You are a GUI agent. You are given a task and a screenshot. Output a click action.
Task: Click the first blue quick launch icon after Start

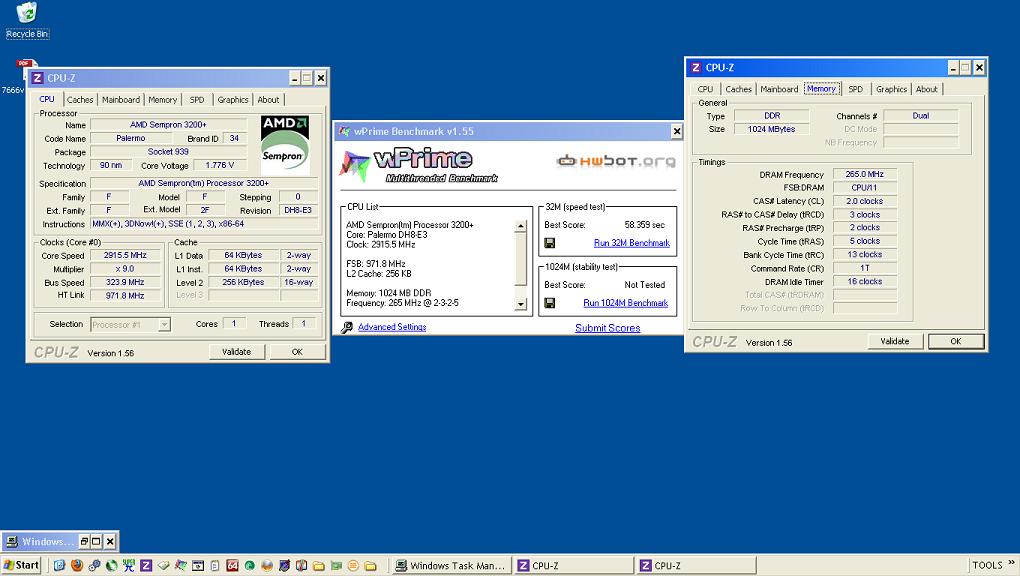tap(59, 565)
